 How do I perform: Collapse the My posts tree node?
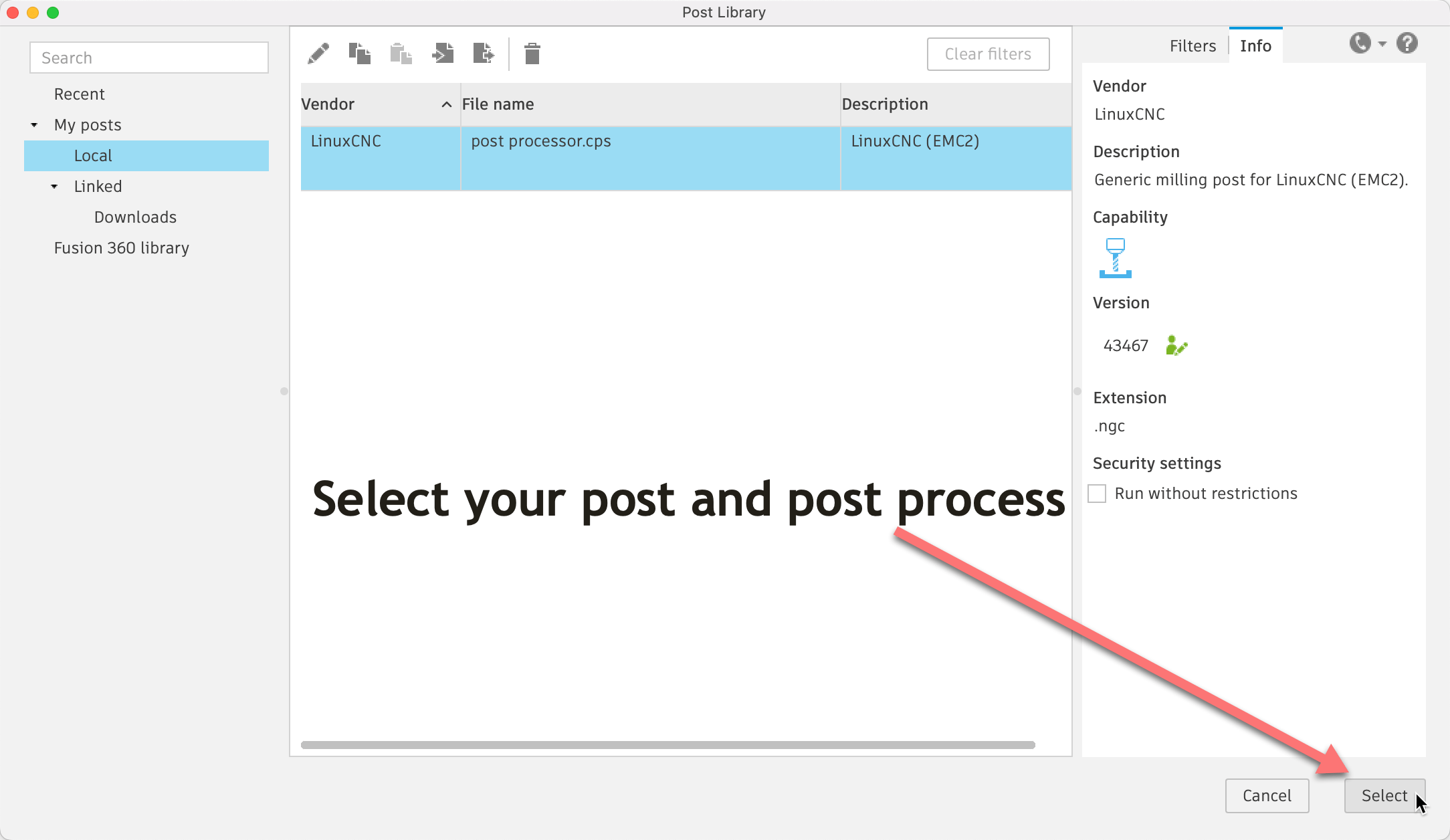34,125
